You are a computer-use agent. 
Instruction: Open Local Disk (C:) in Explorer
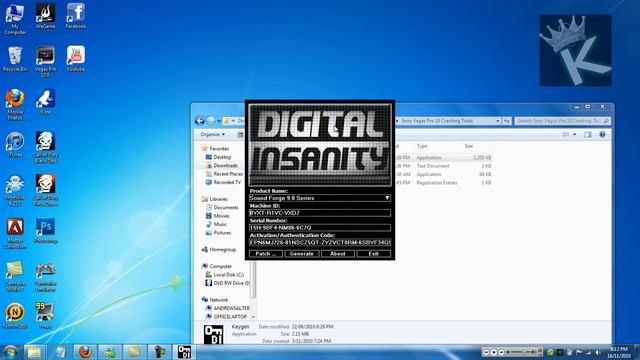click(229, 275)
